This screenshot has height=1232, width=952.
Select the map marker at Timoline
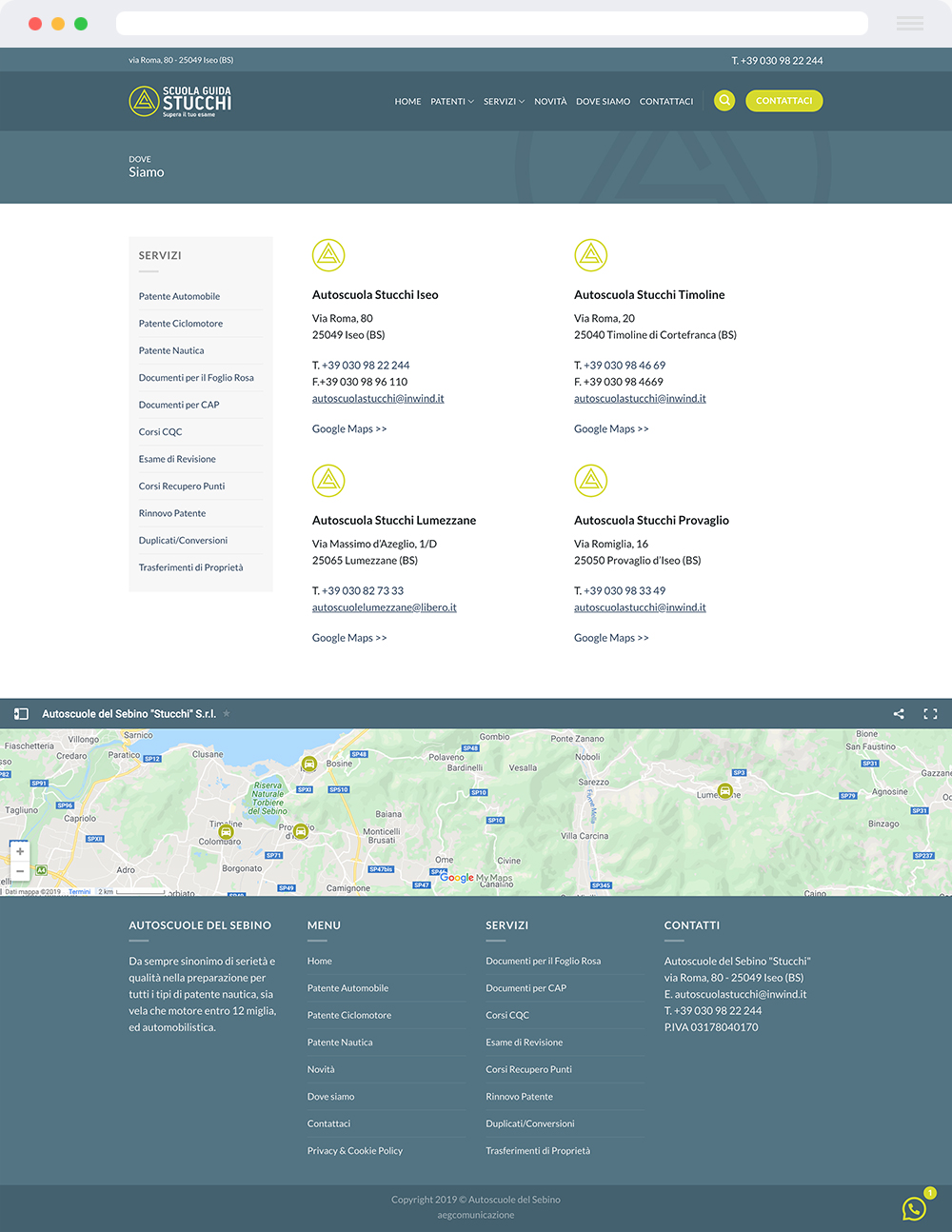[x=226, y=832]
